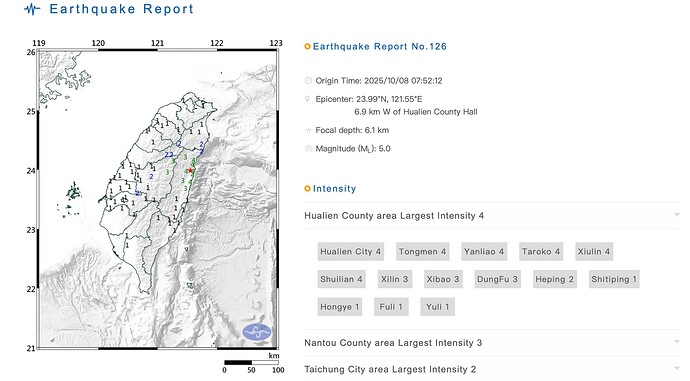Choose the Heping 2 station tag
Image resolution: width=690 pixels, height=381 pixels.
554,279
